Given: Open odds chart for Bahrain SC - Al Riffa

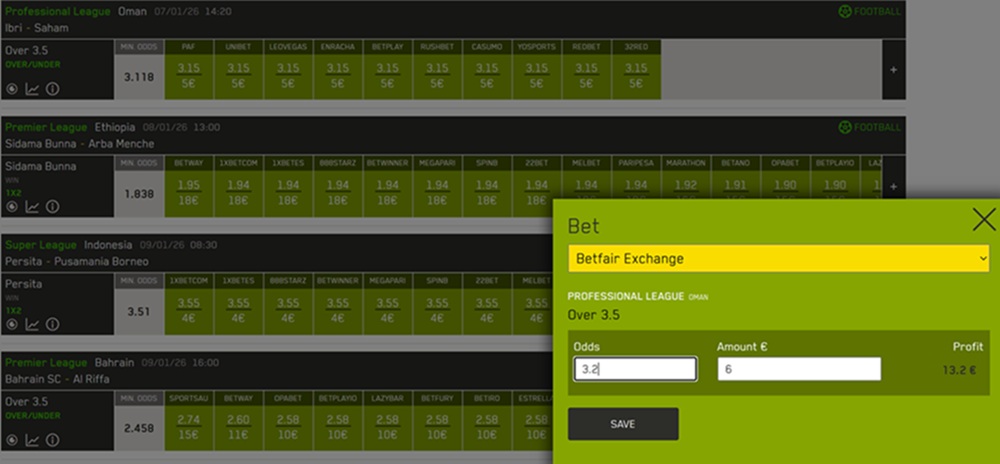Looking at the screenshot, I should [x=32, y=440].
